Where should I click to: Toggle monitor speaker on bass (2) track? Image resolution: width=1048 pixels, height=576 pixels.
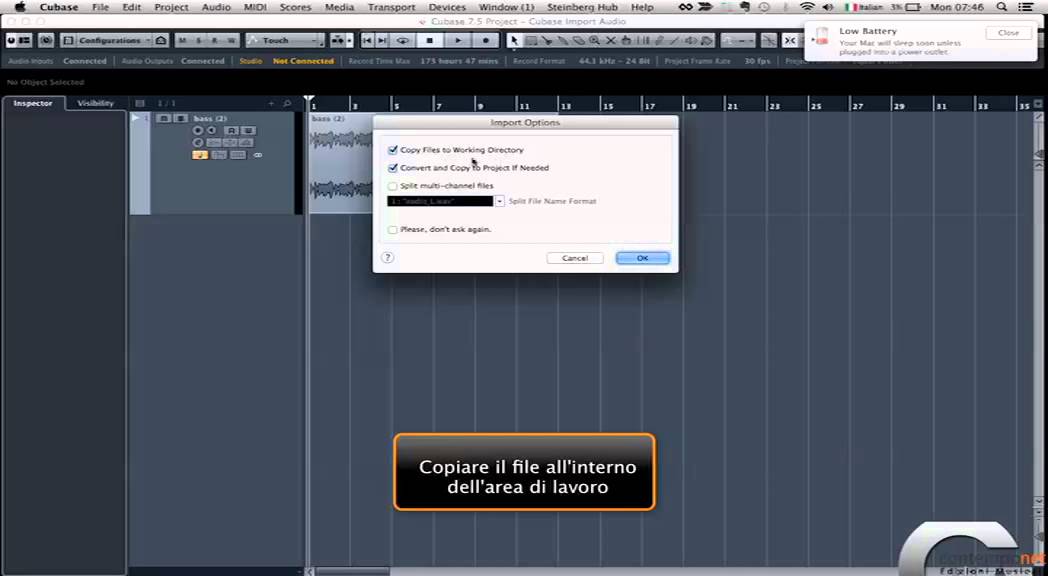pyautogui.click(x=211, y=130)
